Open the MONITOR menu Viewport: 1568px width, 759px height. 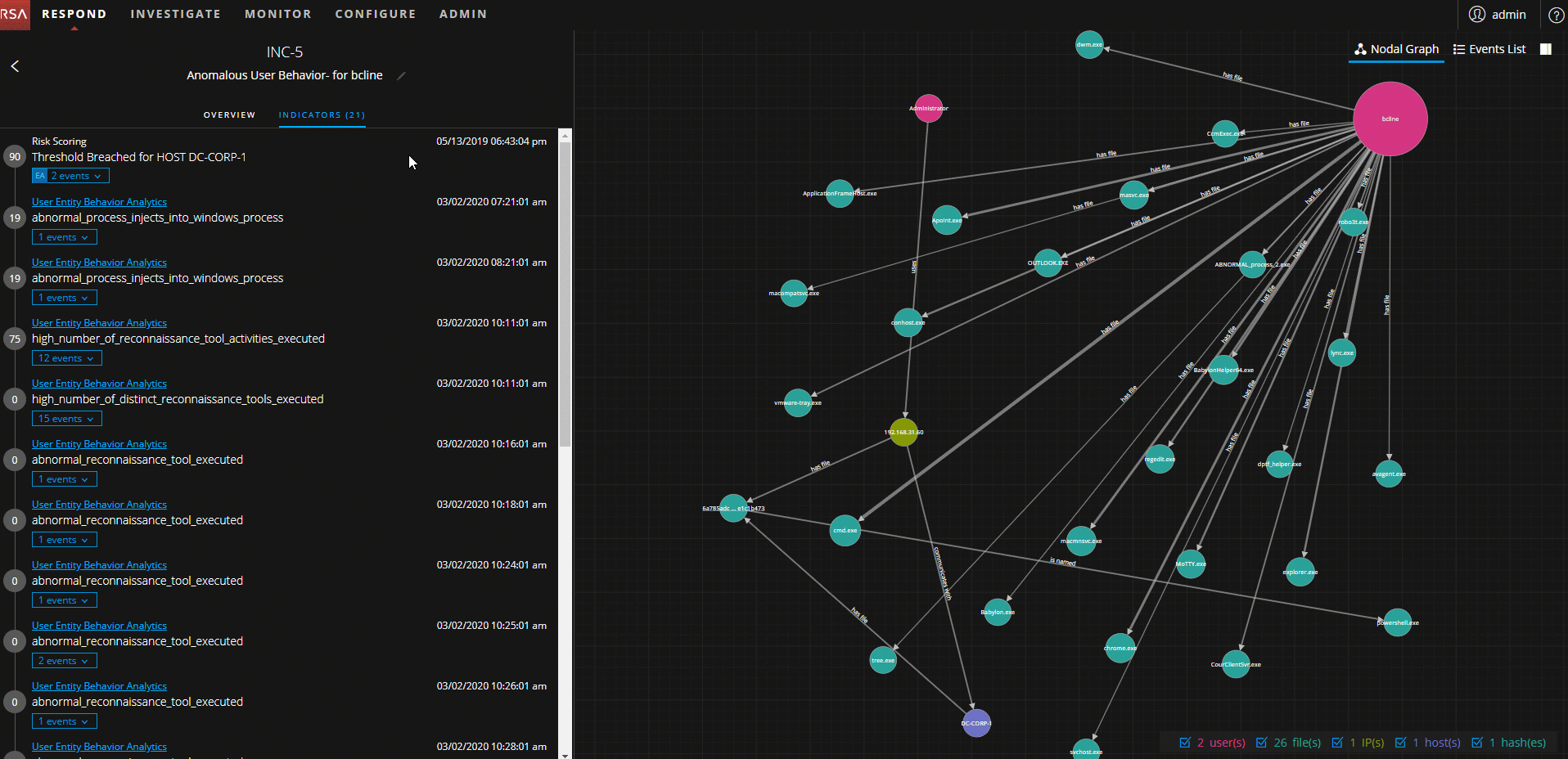(x=278, y=14)
